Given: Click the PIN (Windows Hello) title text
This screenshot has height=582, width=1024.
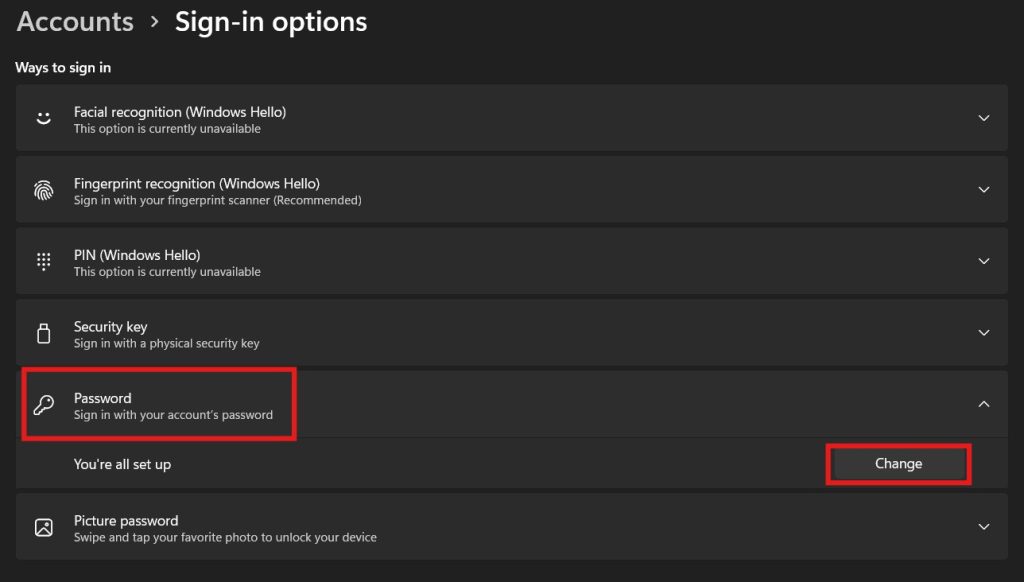Looking at the screenshot, I should coord(137,255).
